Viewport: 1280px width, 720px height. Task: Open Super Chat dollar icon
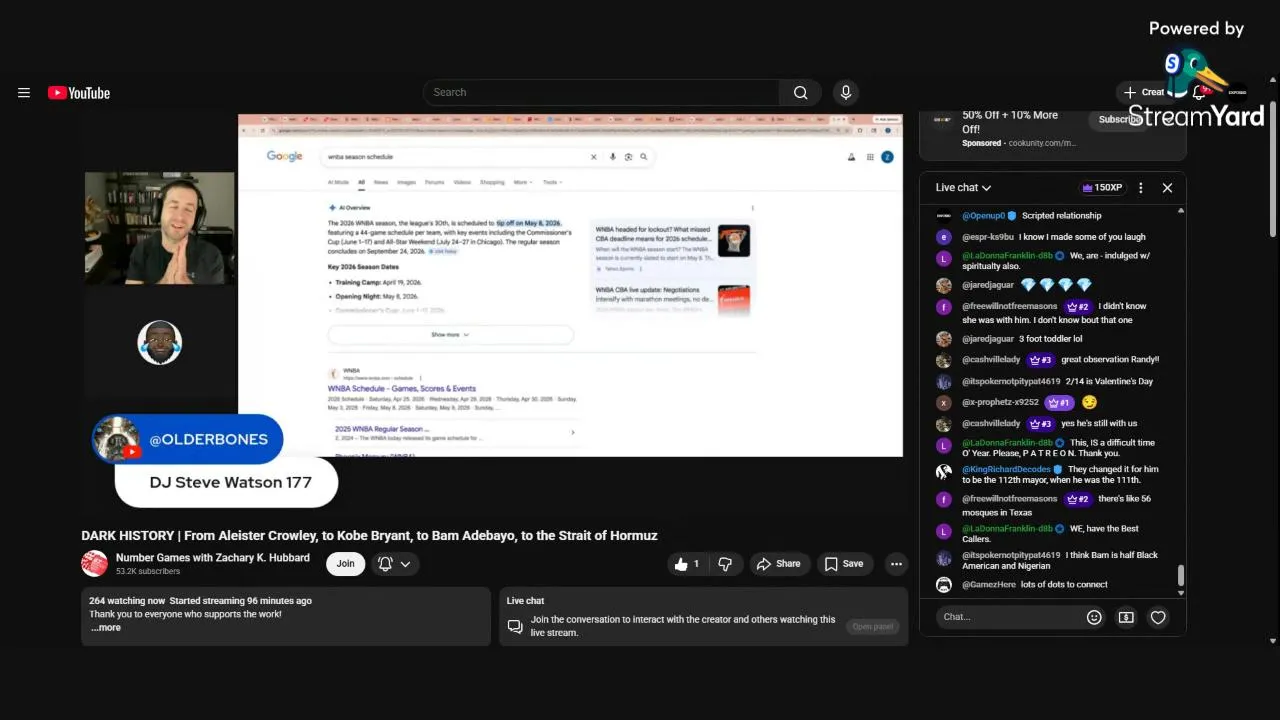(x=1126, y=618)
